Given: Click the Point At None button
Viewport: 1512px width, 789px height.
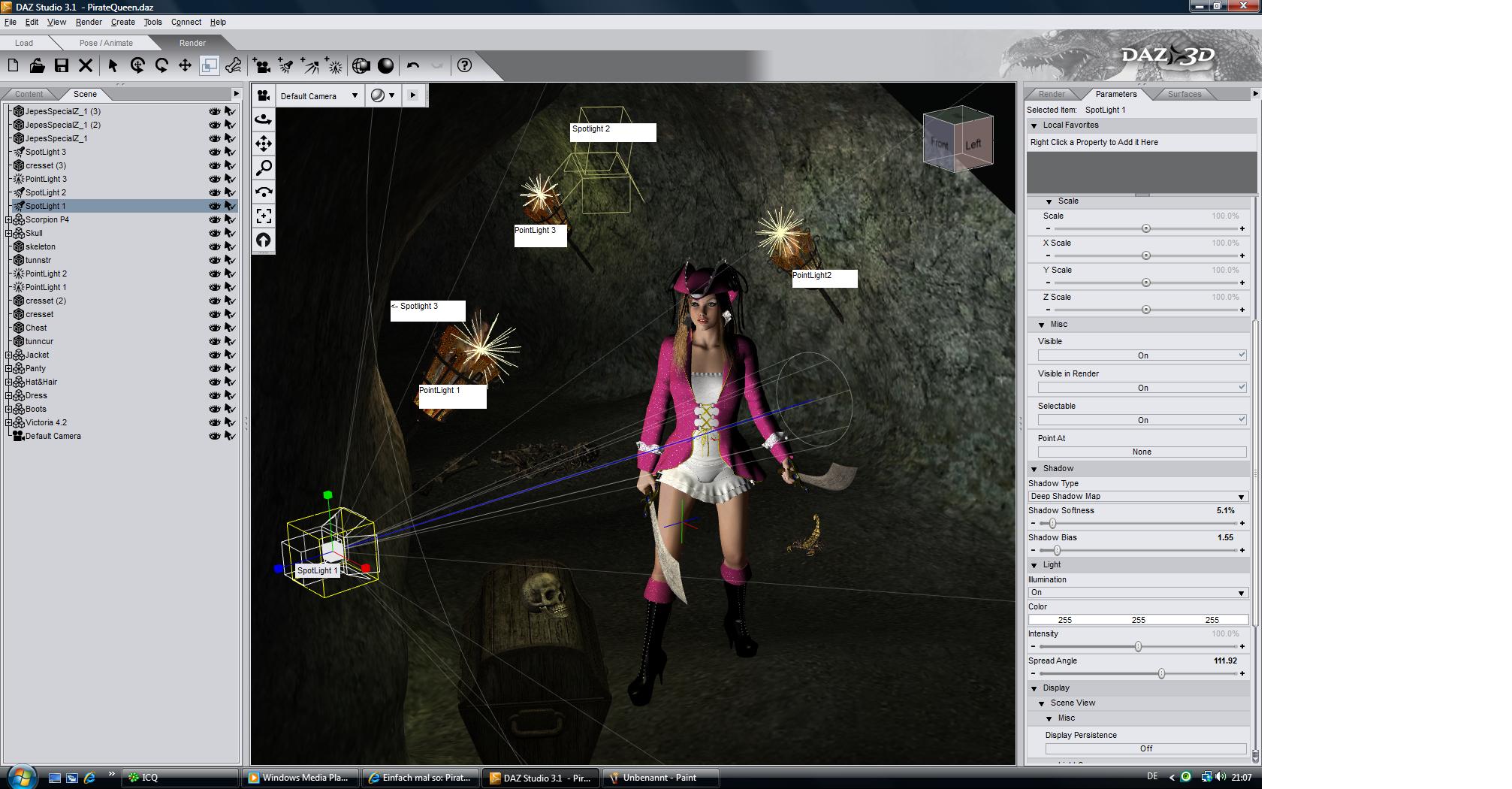Looking at the screenshot, I should [1142, 452].
